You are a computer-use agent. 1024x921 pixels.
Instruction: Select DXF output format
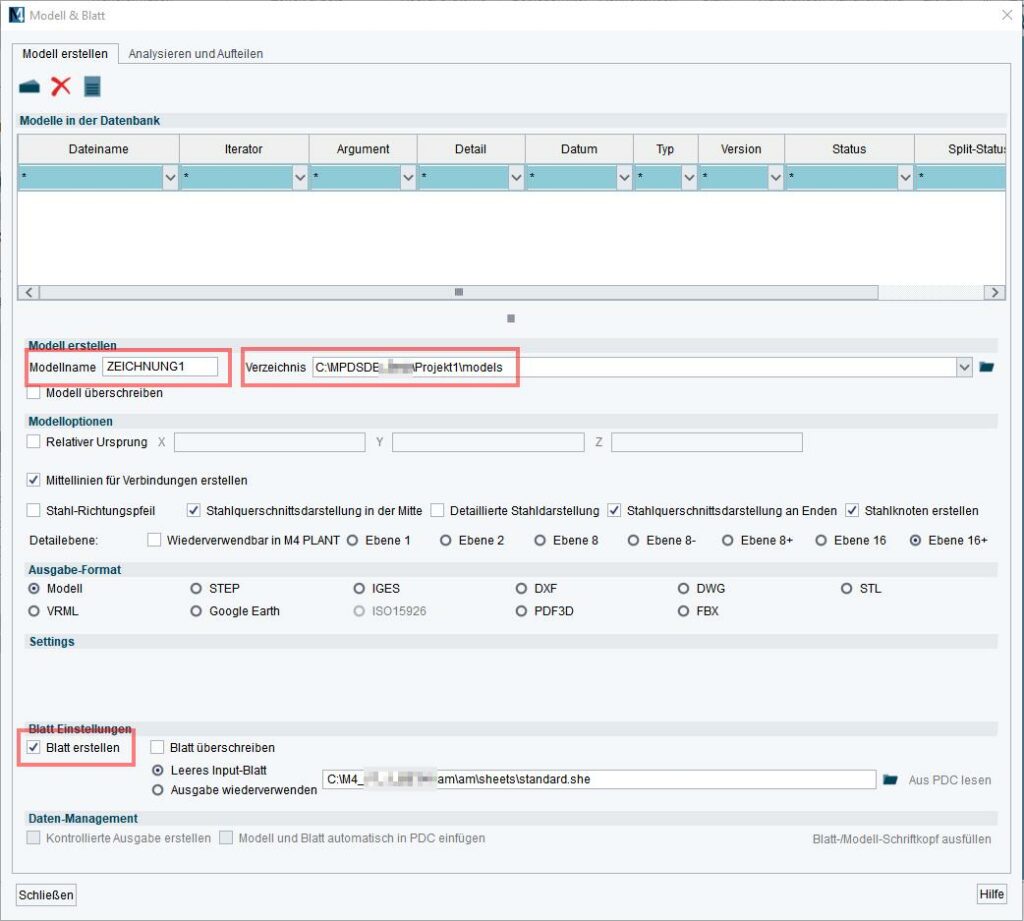pyautogui.click(x=521, y=589)
